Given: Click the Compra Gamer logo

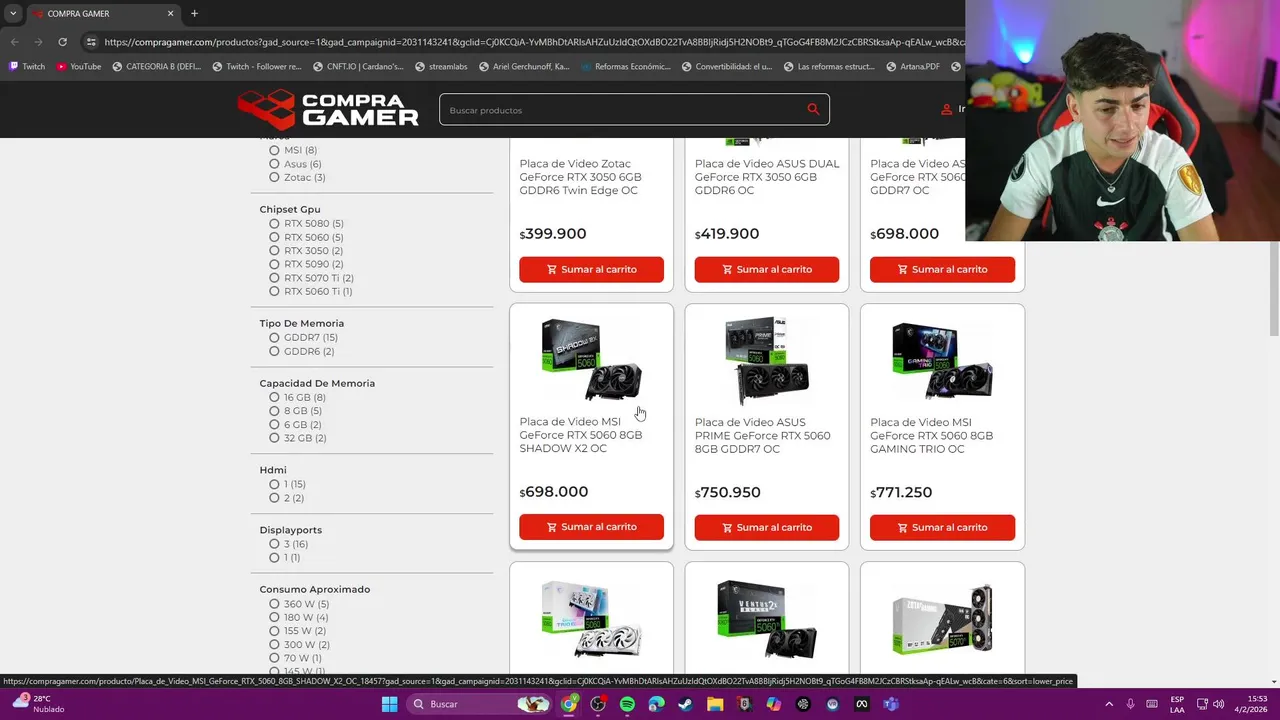Looking at the screenshot, I should [328, 110].
